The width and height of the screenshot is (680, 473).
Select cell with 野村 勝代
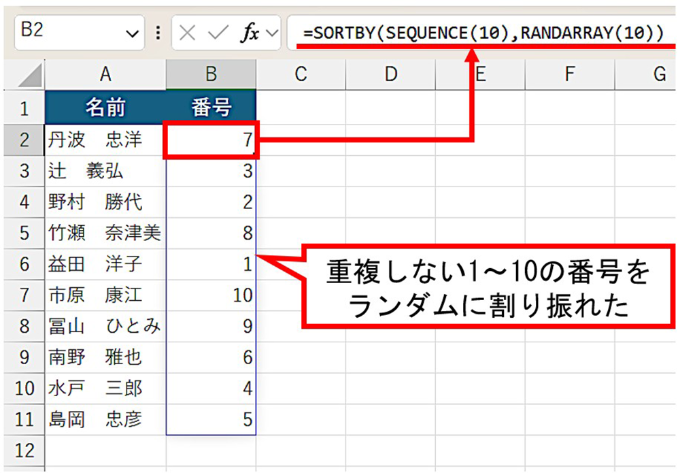[x=105, y=202]
